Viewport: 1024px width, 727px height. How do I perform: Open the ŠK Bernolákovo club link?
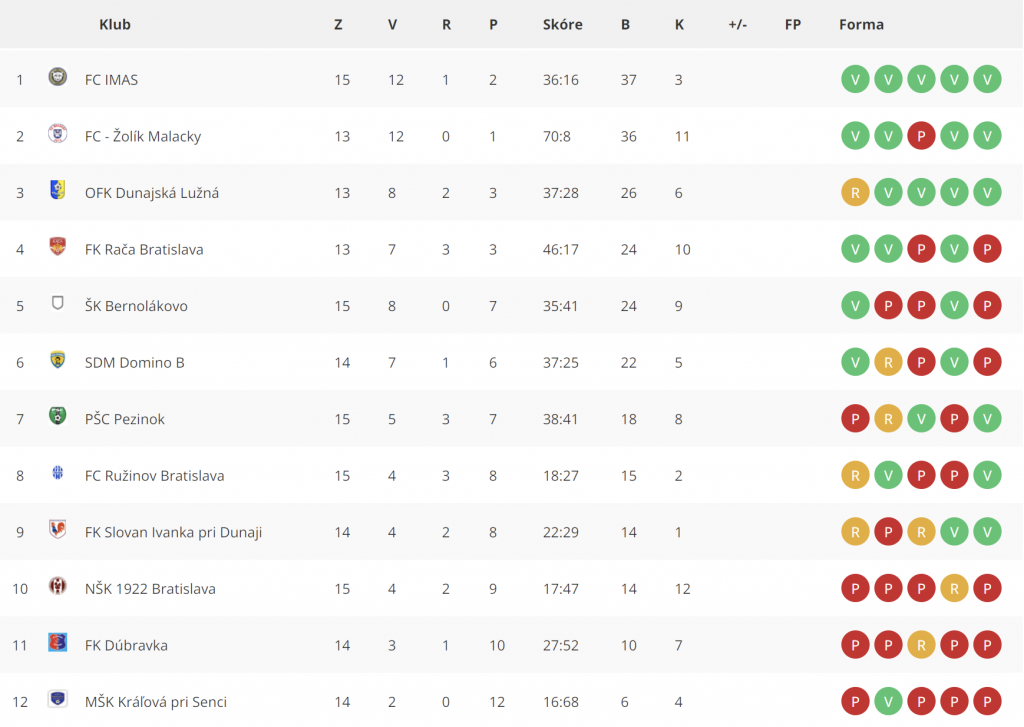pos(136,306)
